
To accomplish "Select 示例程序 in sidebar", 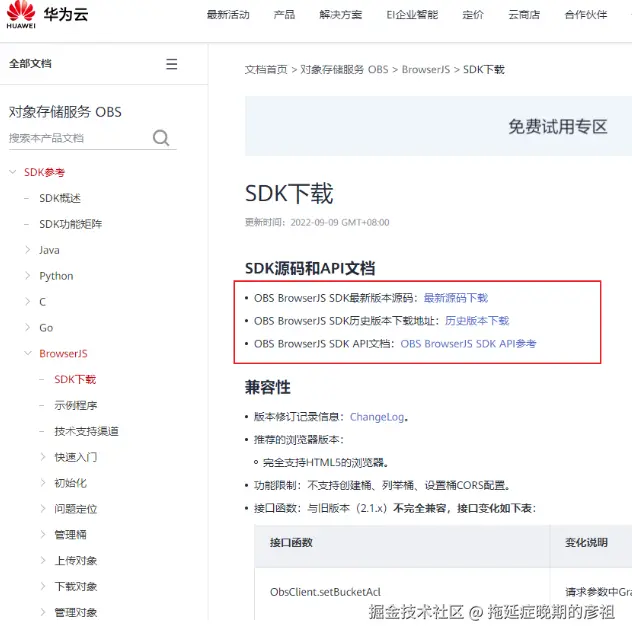I will [x=76, y=405].
